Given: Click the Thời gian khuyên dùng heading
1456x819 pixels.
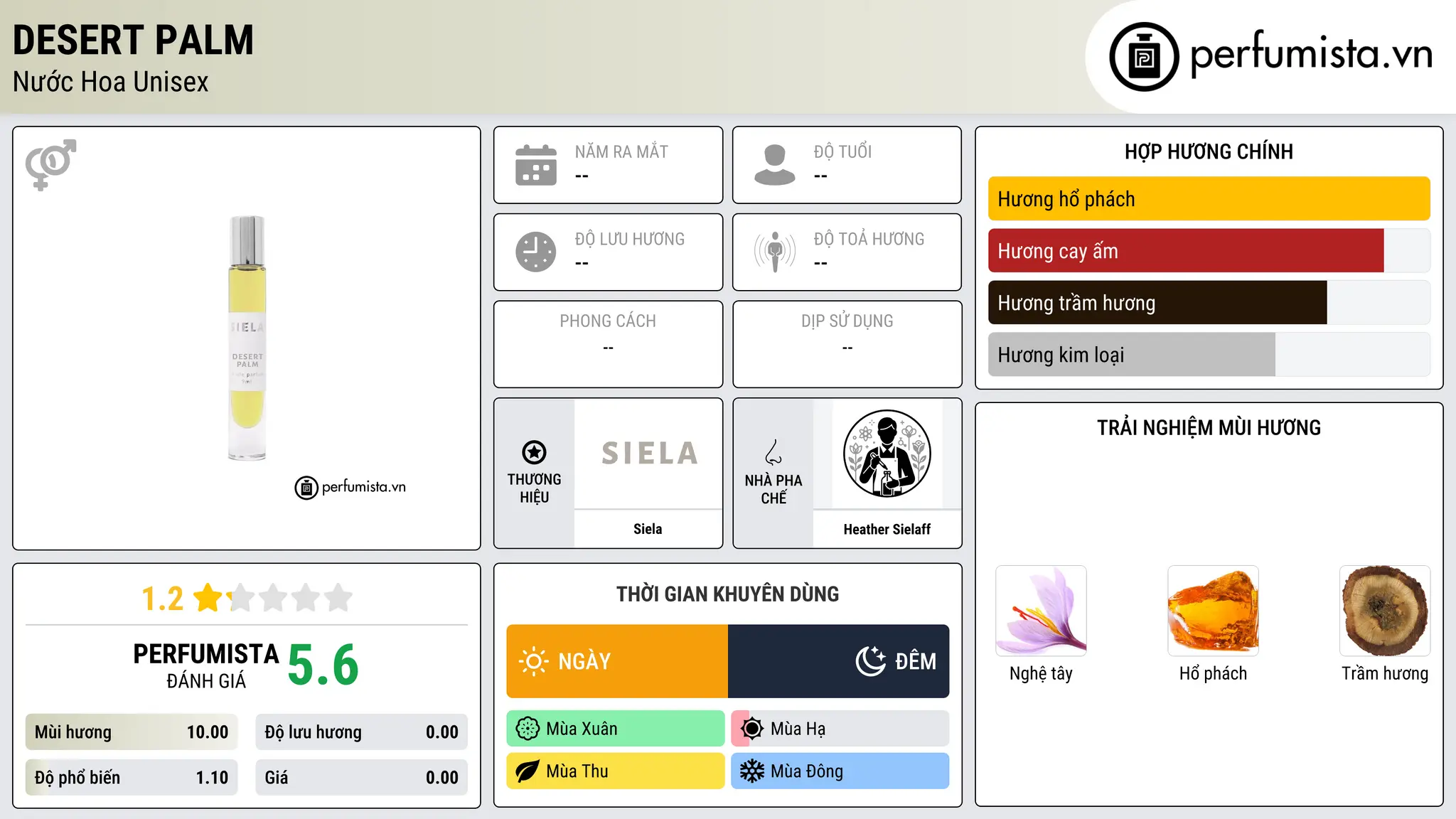Looking at the screenshot, I should [728, 594].
